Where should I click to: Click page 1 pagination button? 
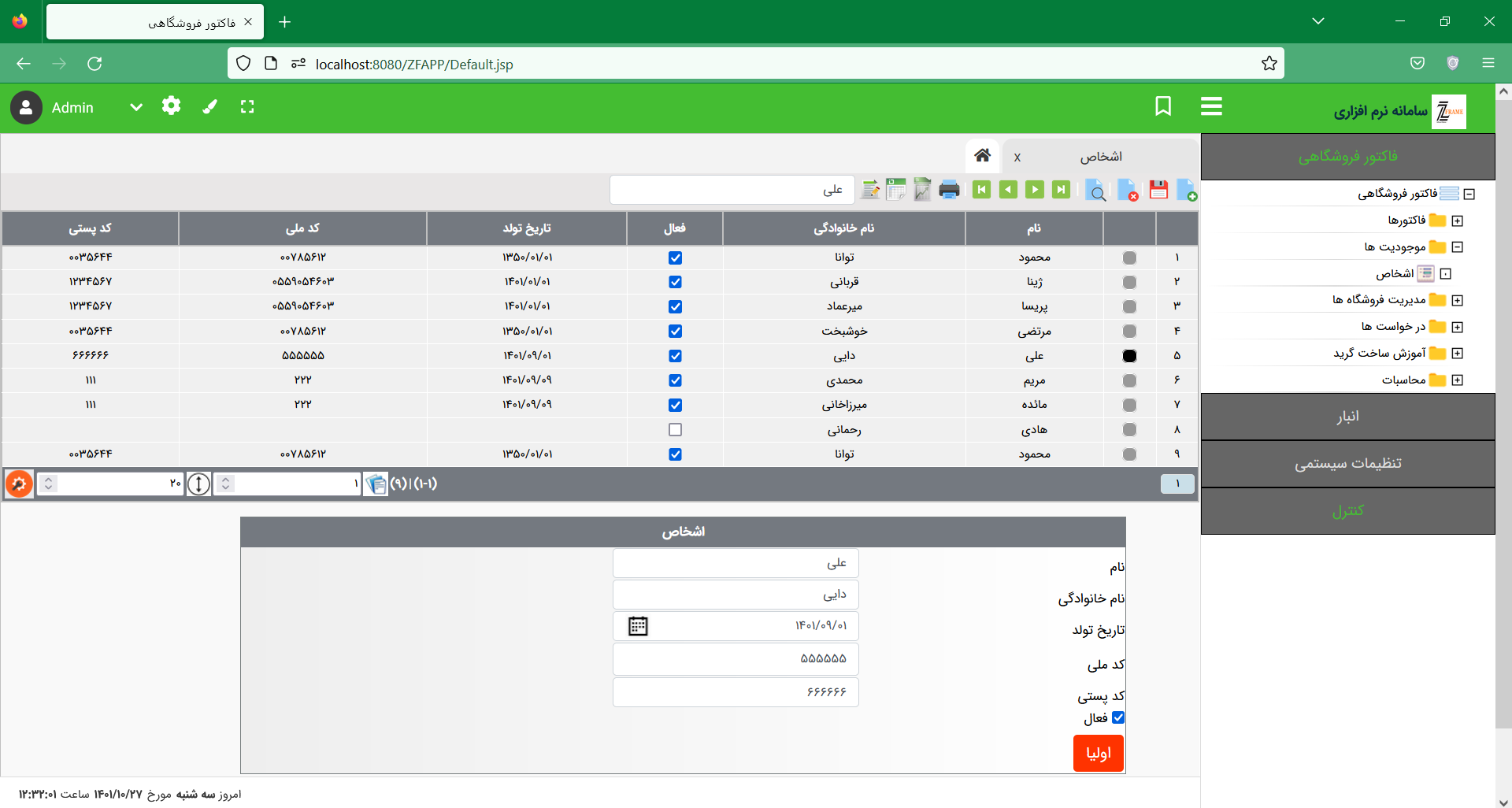1177,484
